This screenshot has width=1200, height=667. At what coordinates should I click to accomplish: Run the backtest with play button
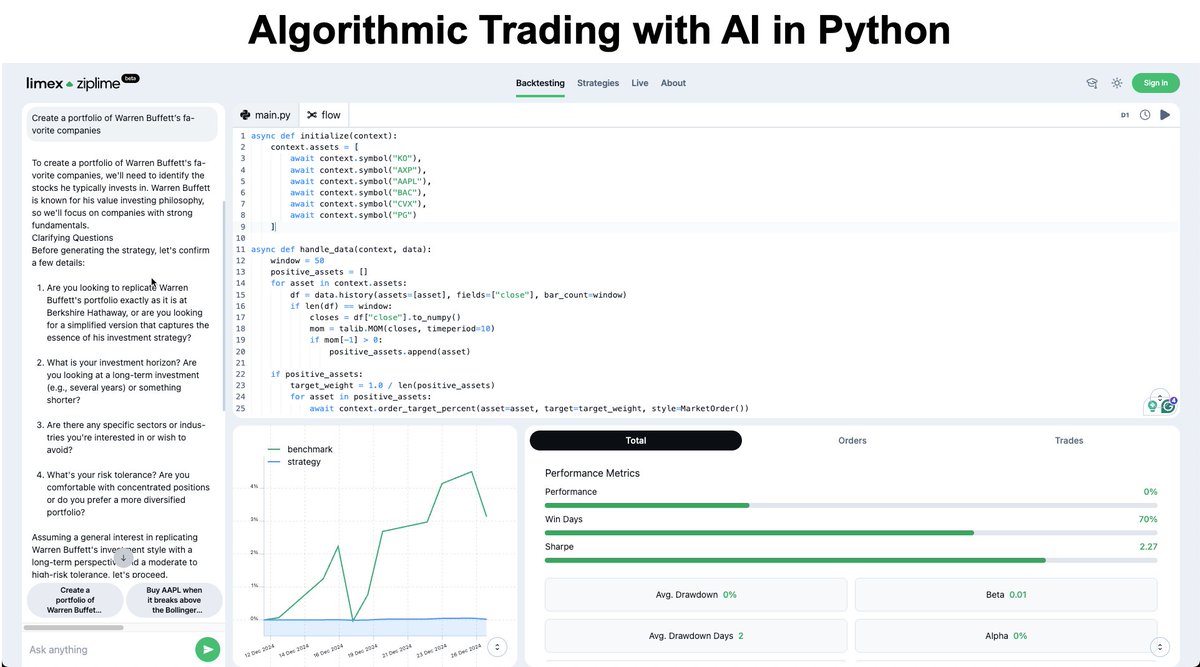[1165, 115]
